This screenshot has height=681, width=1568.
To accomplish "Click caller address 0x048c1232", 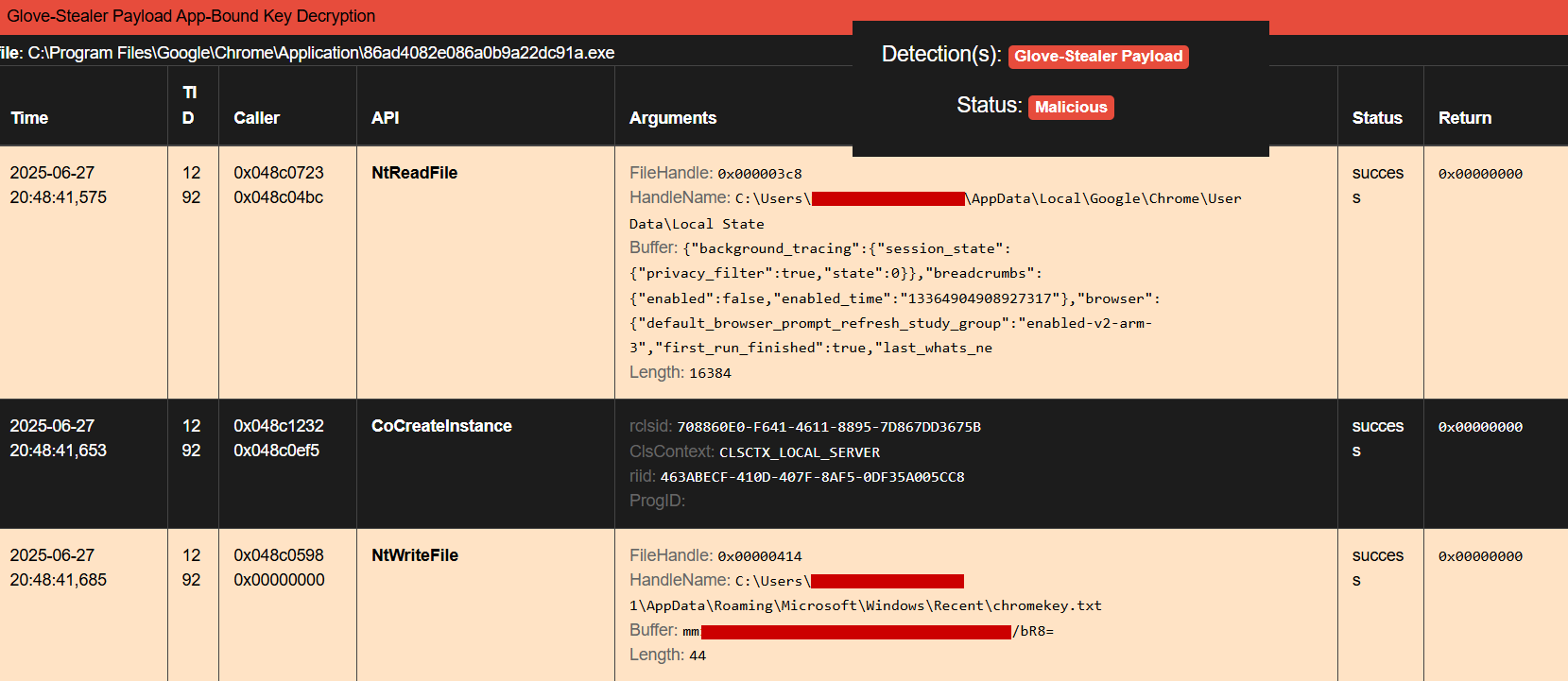I will pyautogui.click(x=279, y=426).
